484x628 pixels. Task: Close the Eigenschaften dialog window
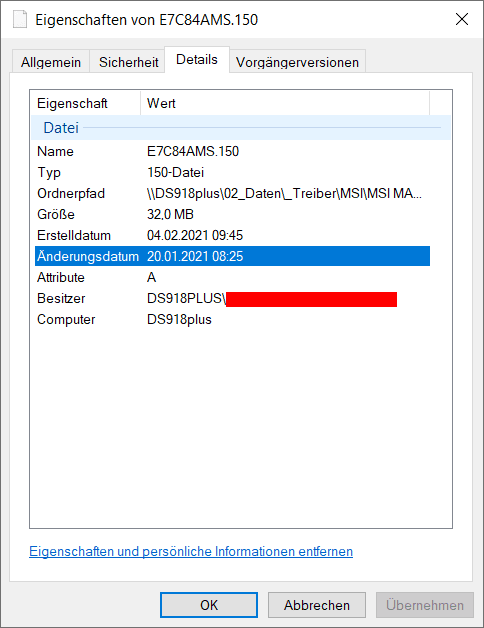coord(462,19)
